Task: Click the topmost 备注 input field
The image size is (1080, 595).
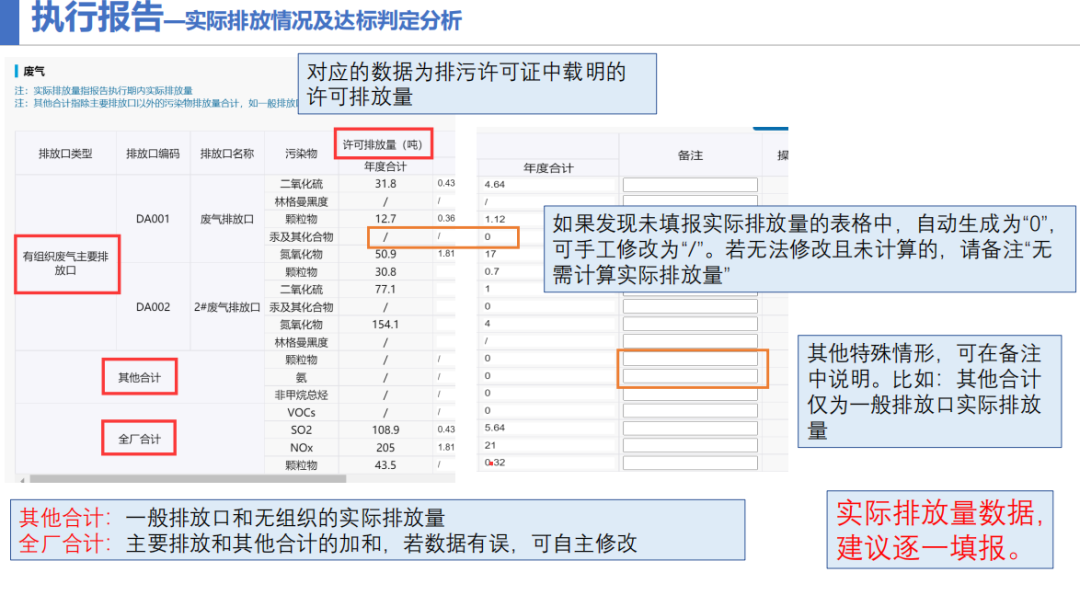Action: tap(690, 183)
